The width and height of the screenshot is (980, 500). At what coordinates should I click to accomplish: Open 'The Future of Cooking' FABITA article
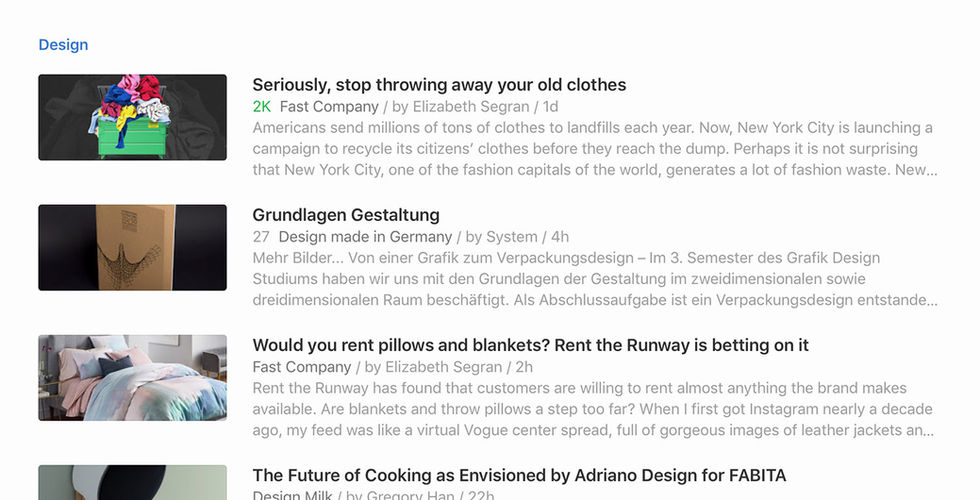pos(519,475)
